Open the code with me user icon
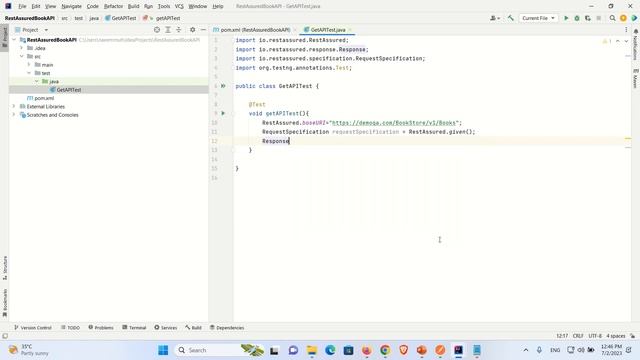The width and height of the screenshot is (640, 360). click(x=494, y=18)
